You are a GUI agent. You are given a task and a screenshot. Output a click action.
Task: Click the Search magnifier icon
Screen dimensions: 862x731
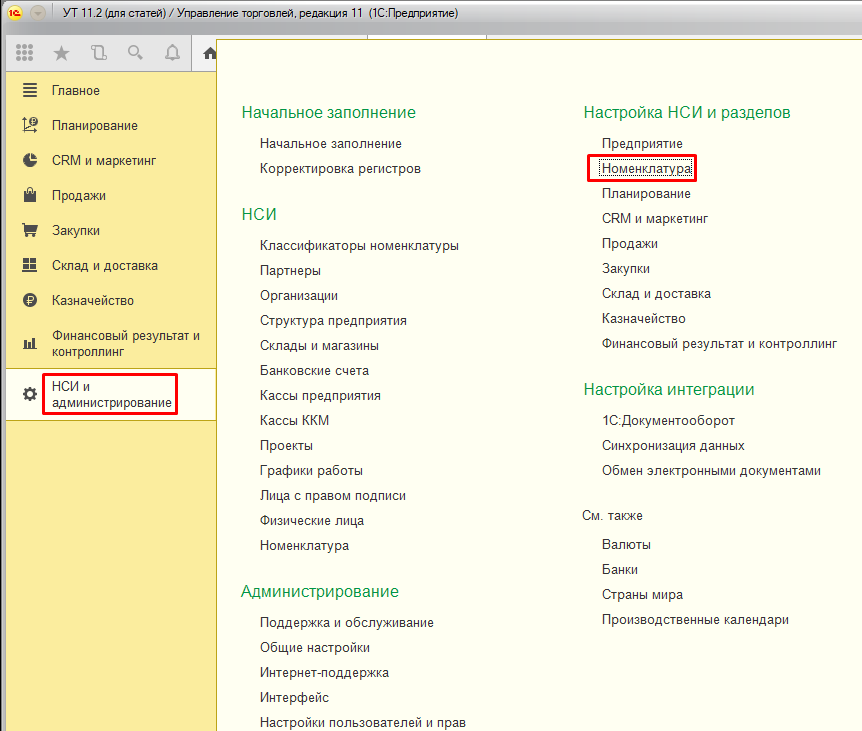(135, 53)
